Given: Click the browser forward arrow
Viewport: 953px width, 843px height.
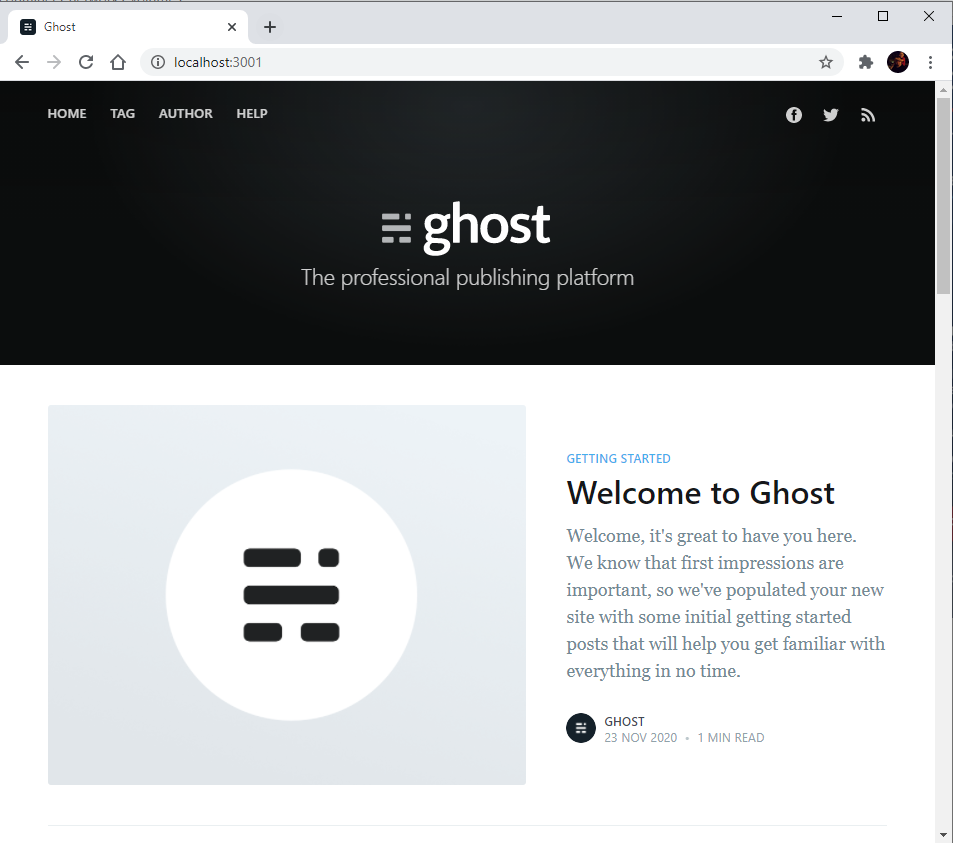Looking at the screenshot, I should tap(54, 62).
